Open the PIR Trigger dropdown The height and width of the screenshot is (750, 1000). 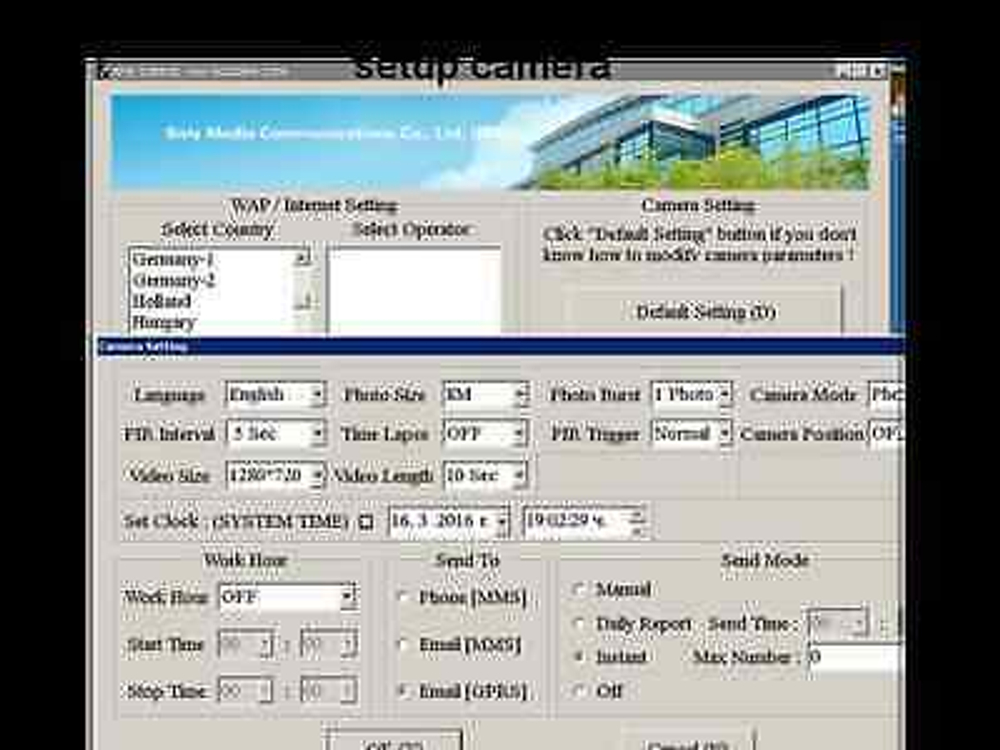click(723, 435)
